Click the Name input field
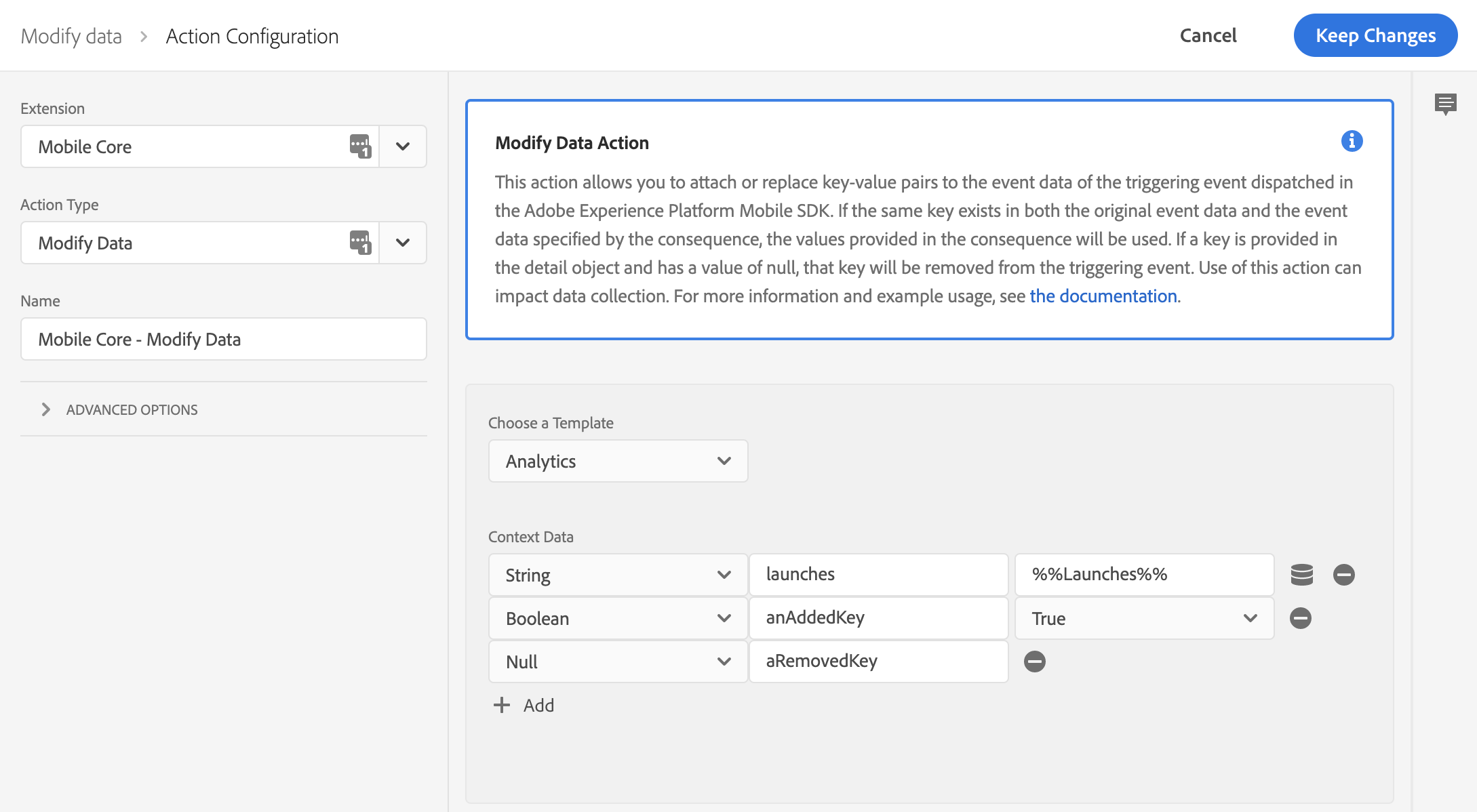The image size is (1477, 812). coord(224,339)
